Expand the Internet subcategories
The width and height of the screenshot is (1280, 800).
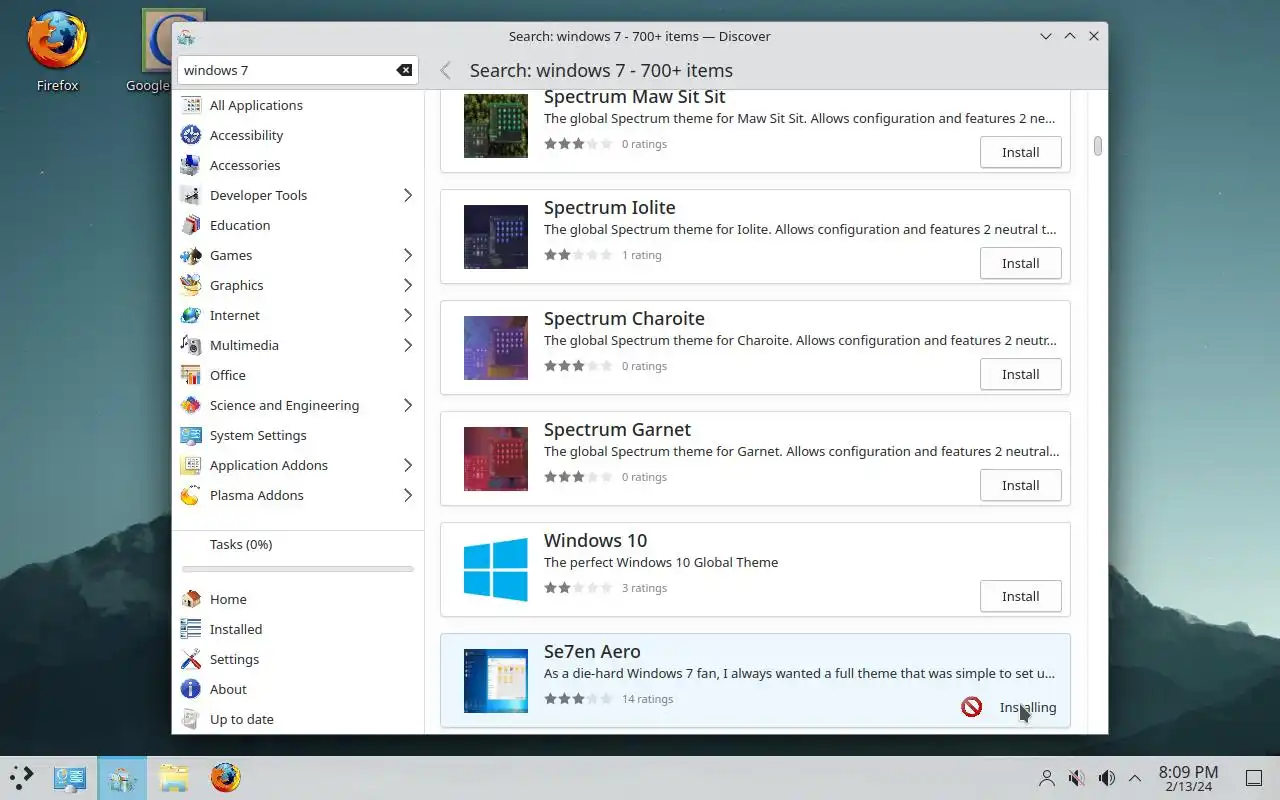408,315
